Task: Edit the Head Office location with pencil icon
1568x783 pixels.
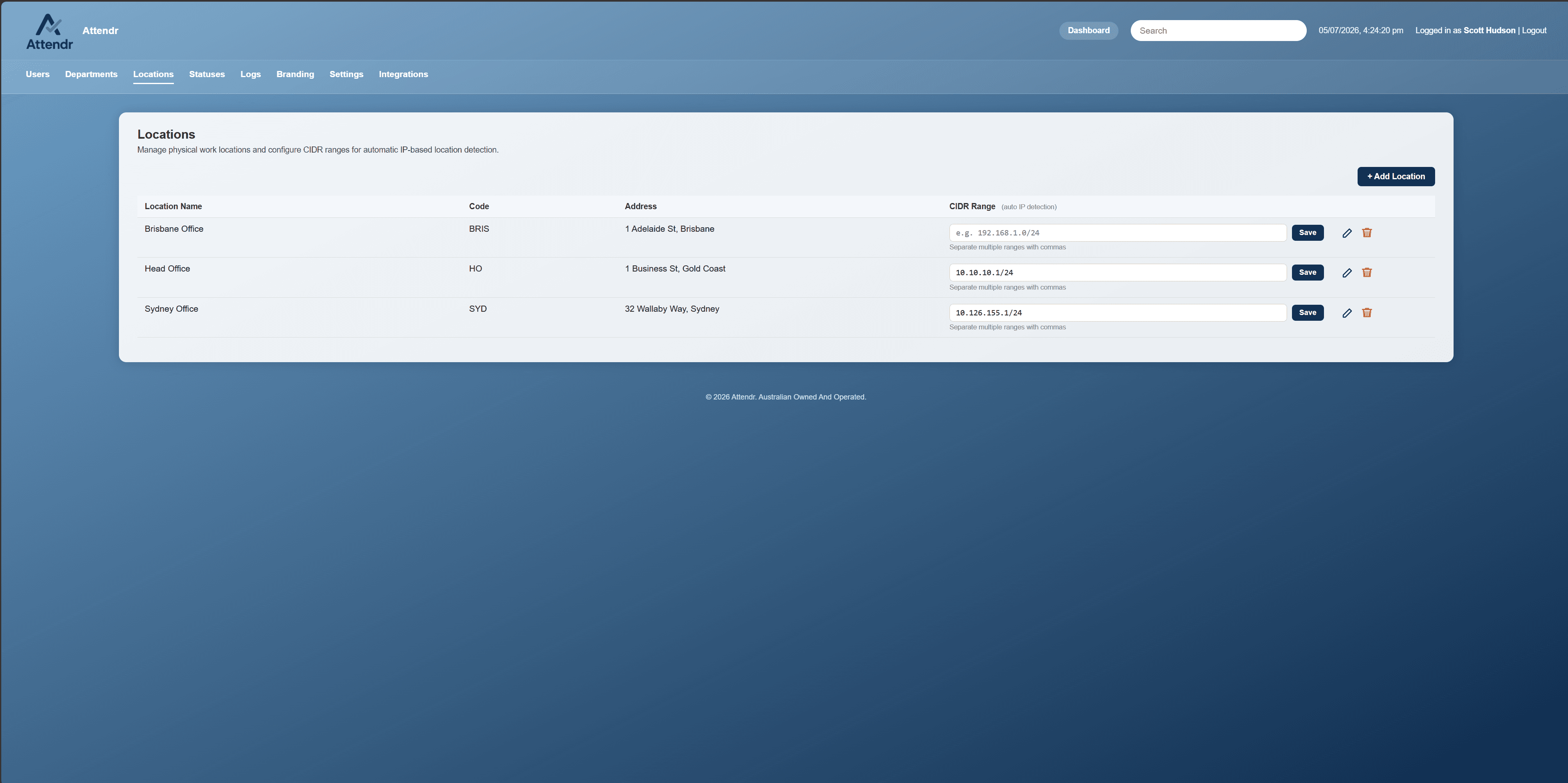Action: (1347, 273)
